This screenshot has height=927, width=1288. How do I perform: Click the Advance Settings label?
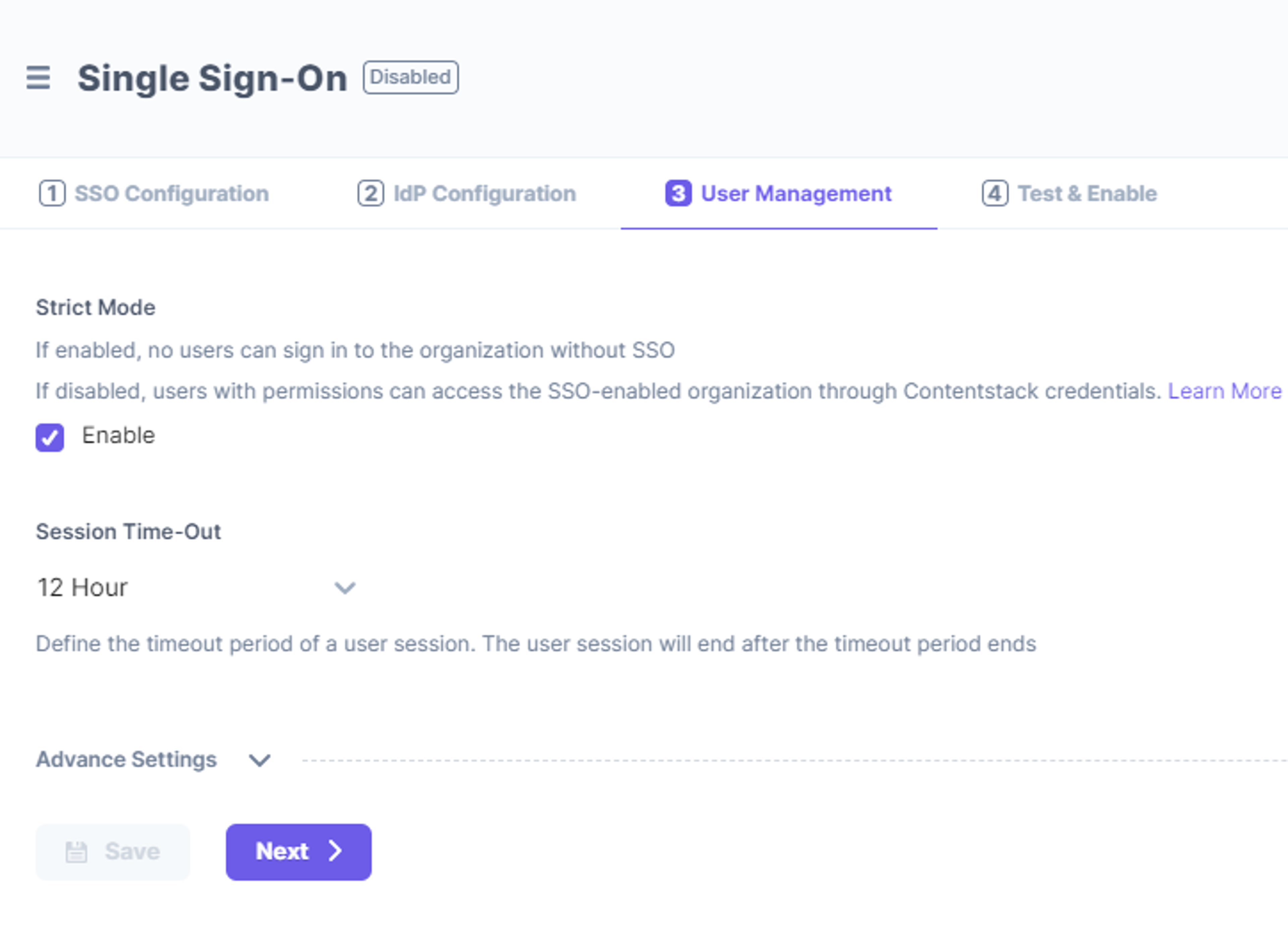click(x=126, y=760)
